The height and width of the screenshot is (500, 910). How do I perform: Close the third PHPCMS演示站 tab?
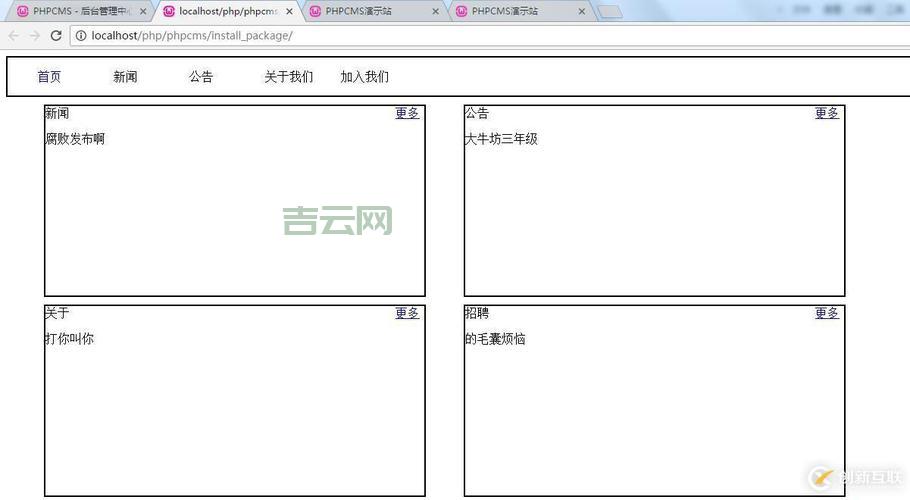tap(435, 11)
